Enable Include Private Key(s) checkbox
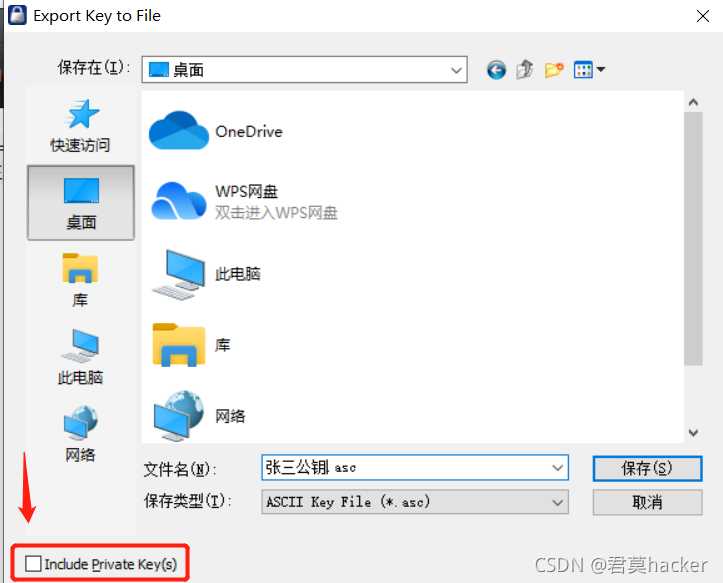The width and height of the screenshot is (723, 583). tap(33, 564)
